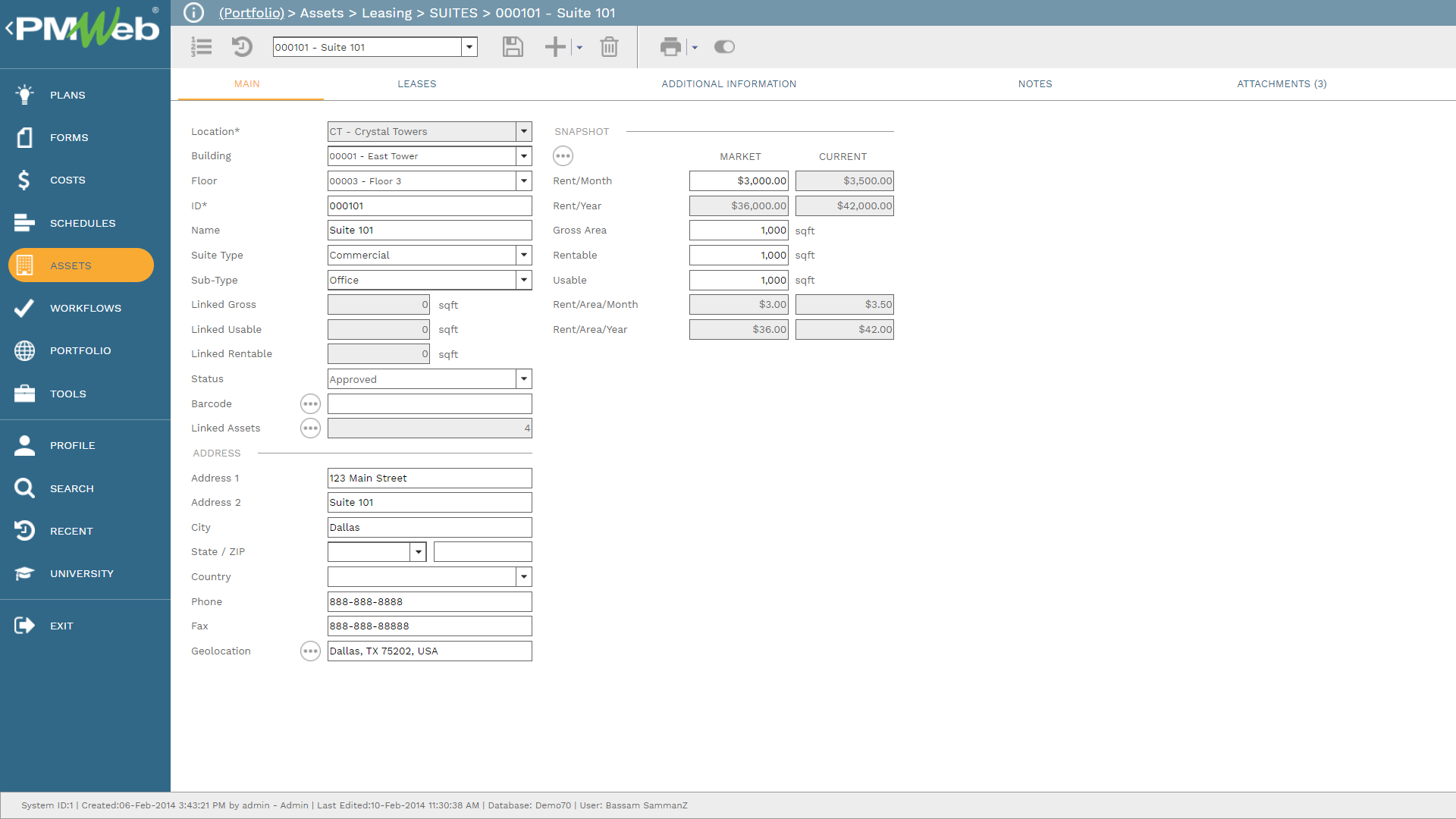Image resolution: width=1456 pixels, height=819 pixels.
Task: Click the plus Add new record icon
Action: pyautogui.click(x=555, y=47)
